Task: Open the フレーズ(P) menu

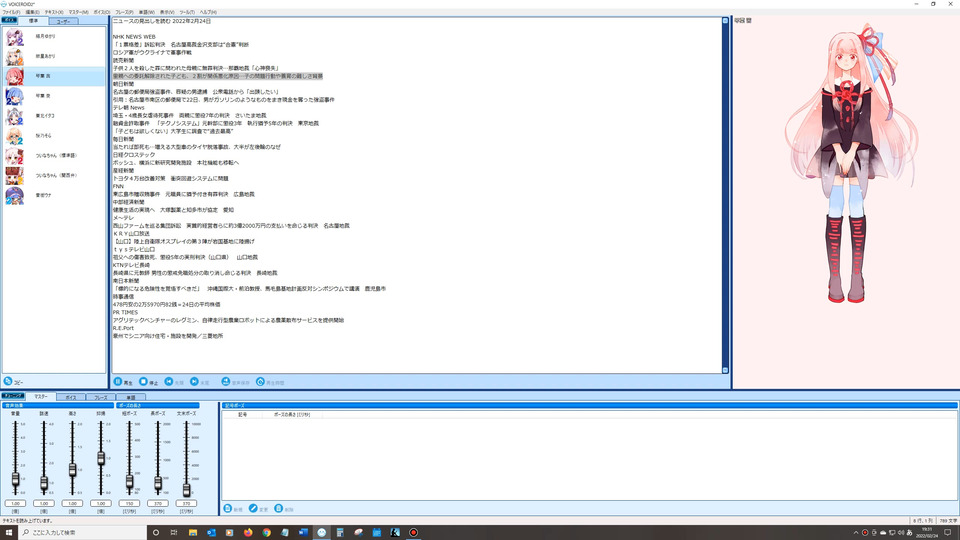Action: (x=124, y=12)
